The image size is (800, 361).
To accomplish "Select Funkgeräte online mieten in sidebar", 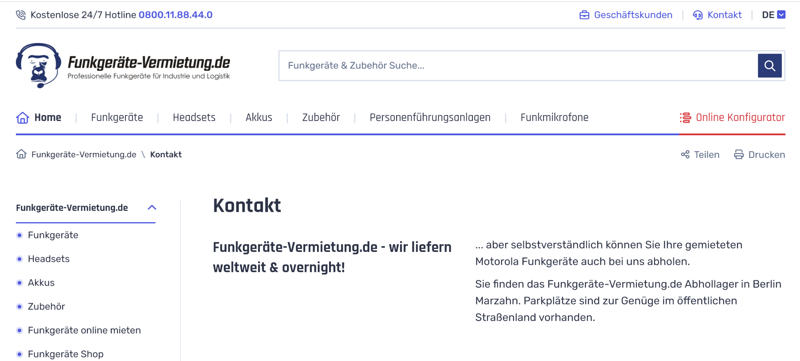I will pyautogui.click(x=84, y=330).
